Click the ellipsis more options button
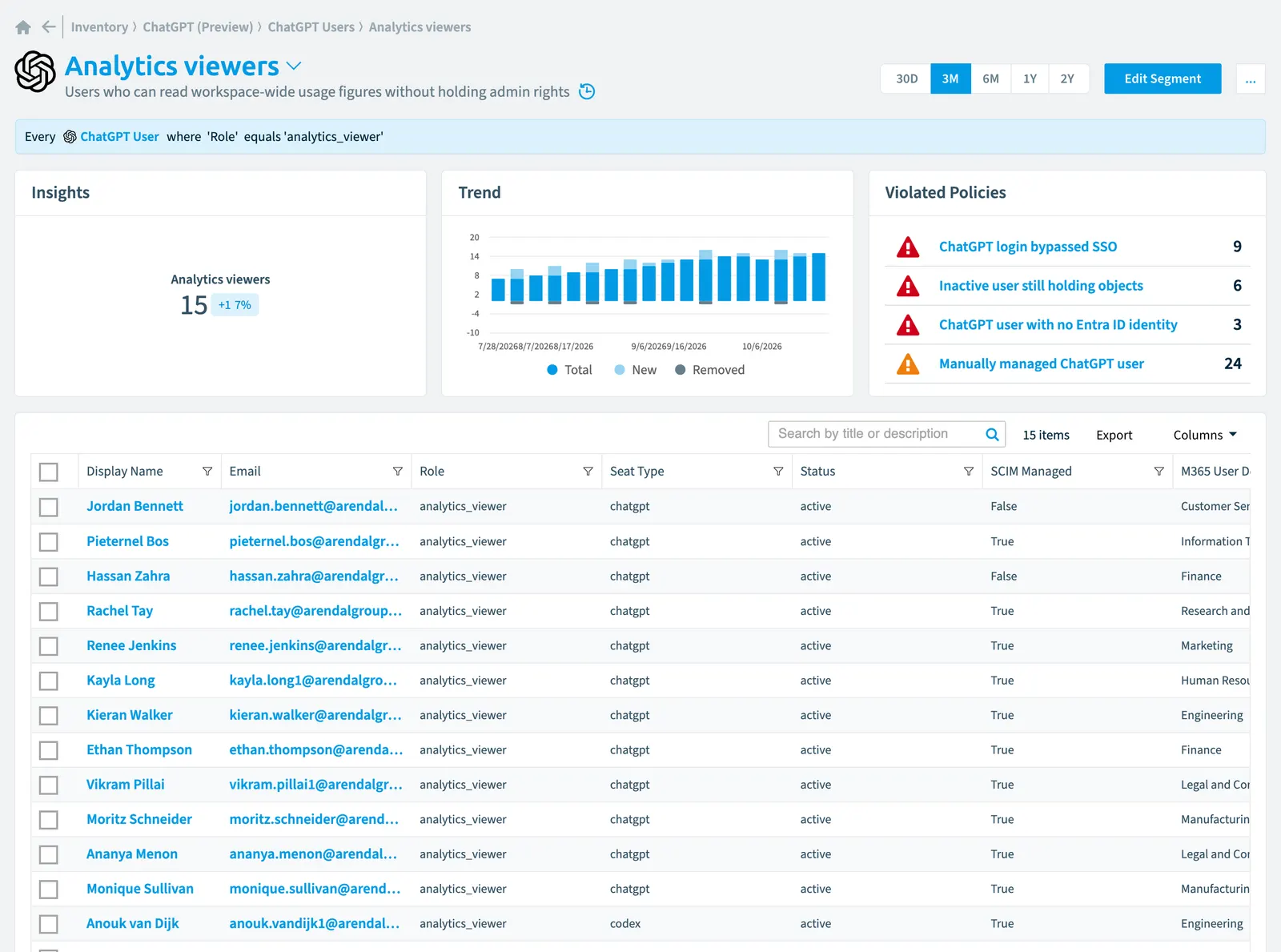The width and height of the screenshot is (1281, 952). (x=1251, y=79)
